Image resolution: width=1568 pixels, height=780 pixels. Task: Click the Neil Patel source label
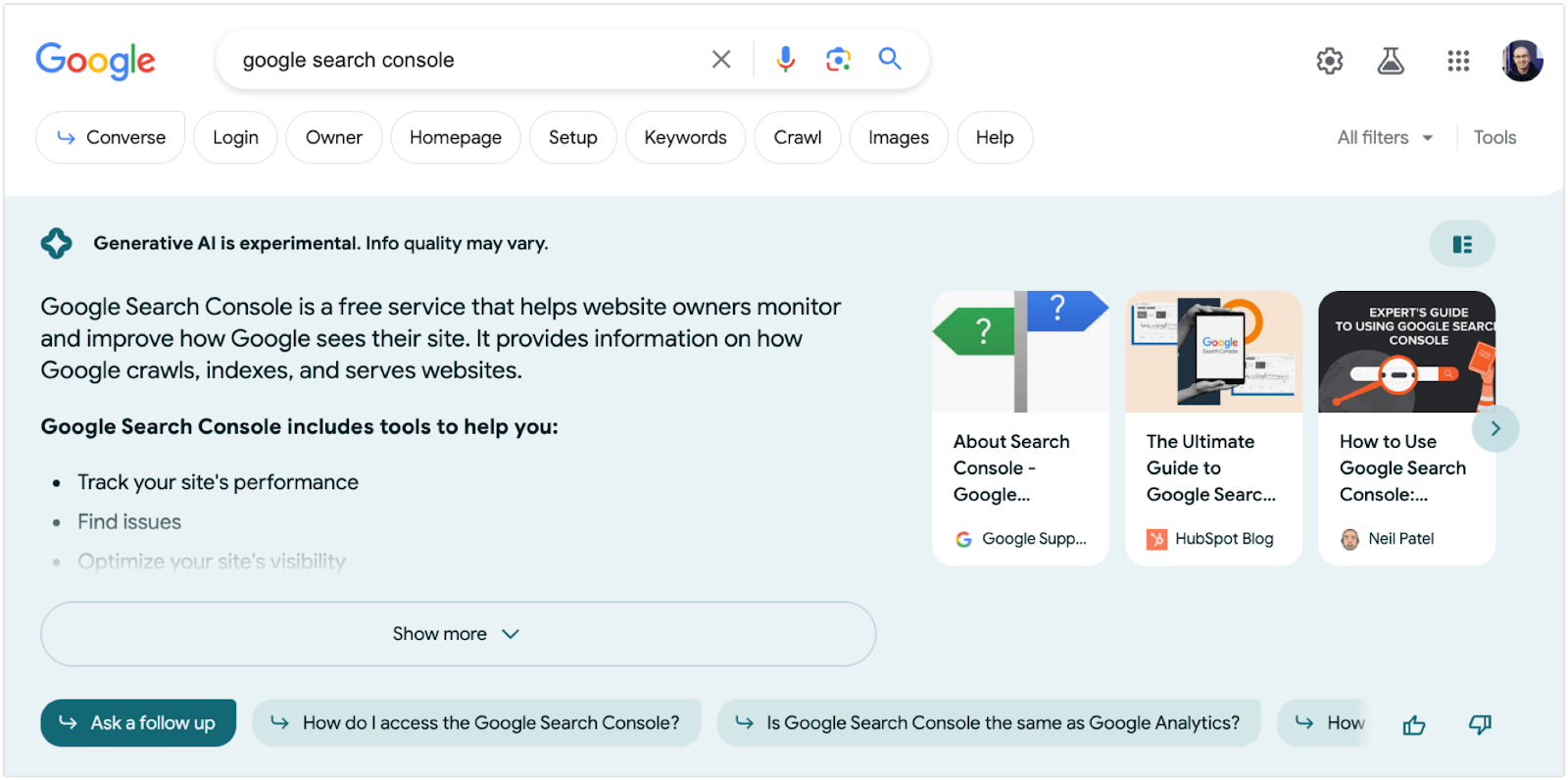click(1387, 539)
